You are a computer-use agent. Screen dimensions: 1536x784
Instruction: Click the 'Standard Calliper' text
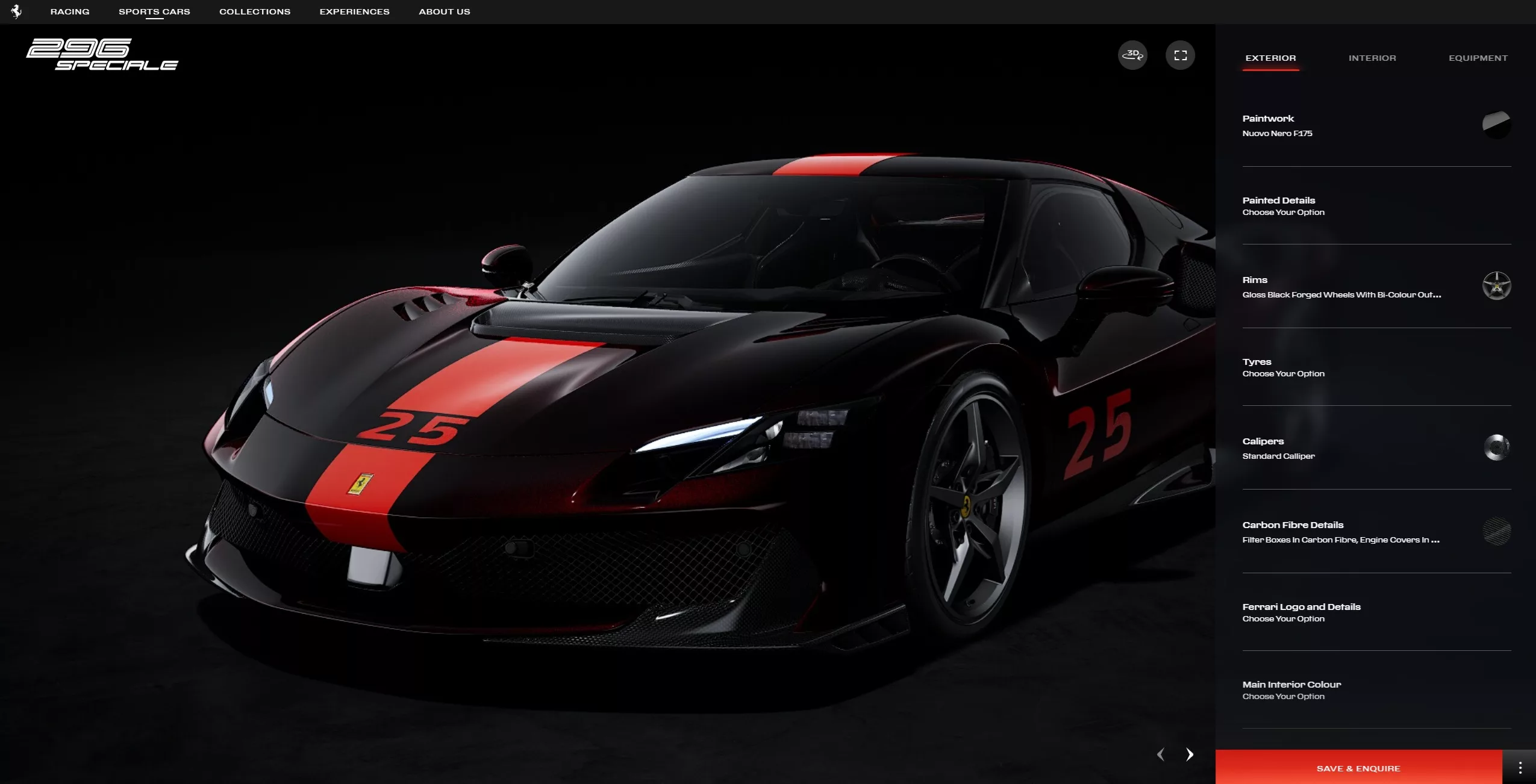1278,456
